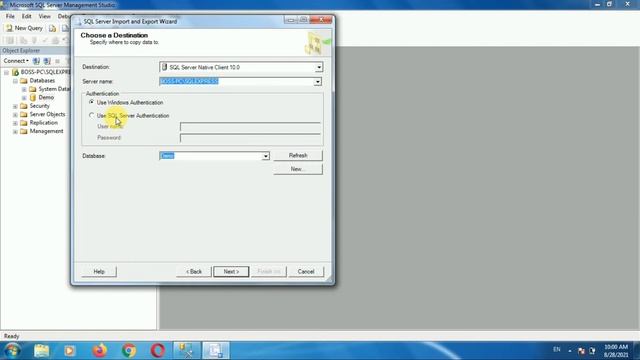640x360 pixels.
Task: Launch Google Chrome from the taskbar
Action: click(129, 351)
